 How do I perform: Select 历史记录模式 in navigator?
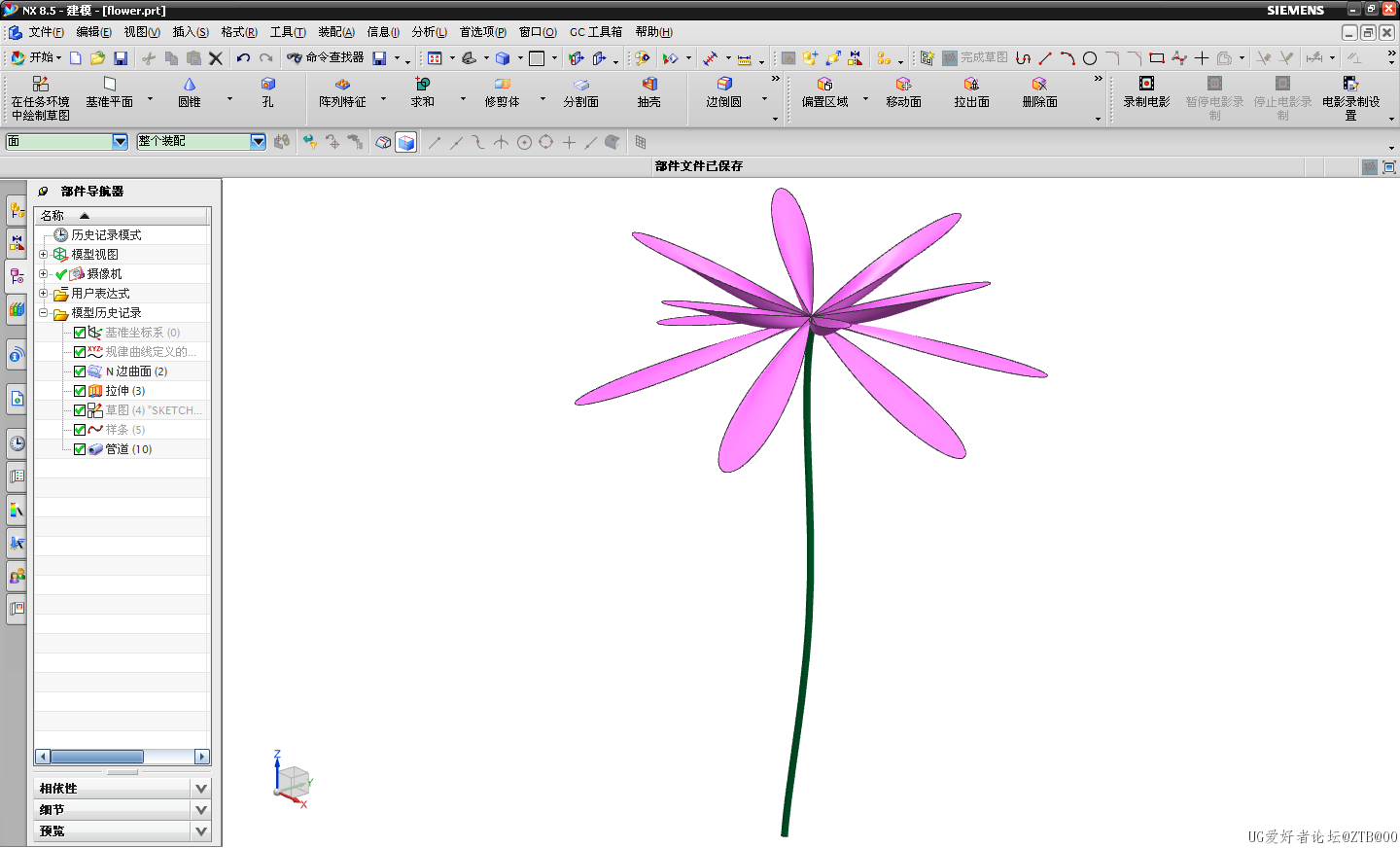[106, 235]
